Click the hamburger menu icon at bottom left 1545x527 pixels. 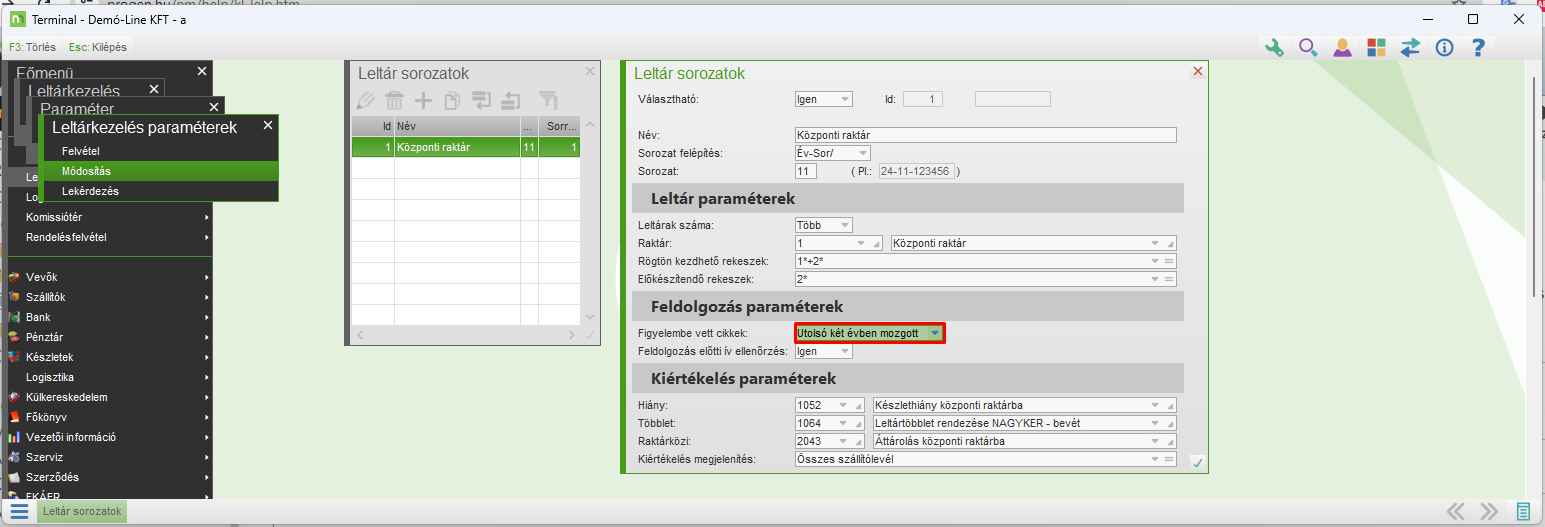click(19, 511)
